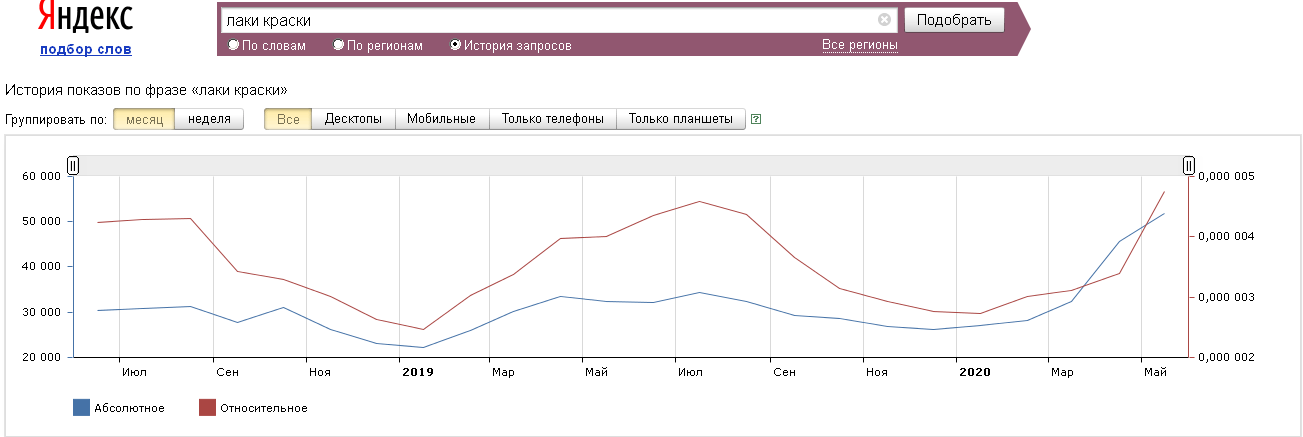Open the Все регионы region selector

[x=859, y=45]
